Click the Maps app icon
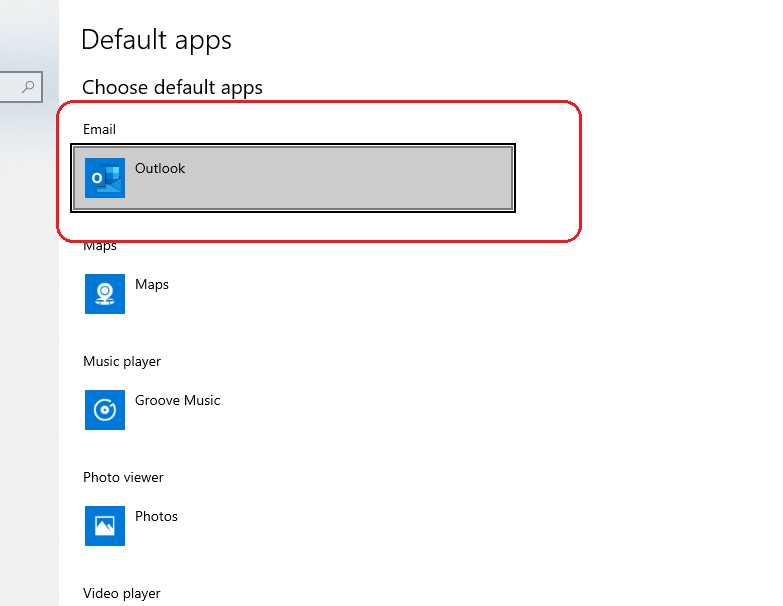The height and width of the screenshot is (606, 783). point(105,294)
